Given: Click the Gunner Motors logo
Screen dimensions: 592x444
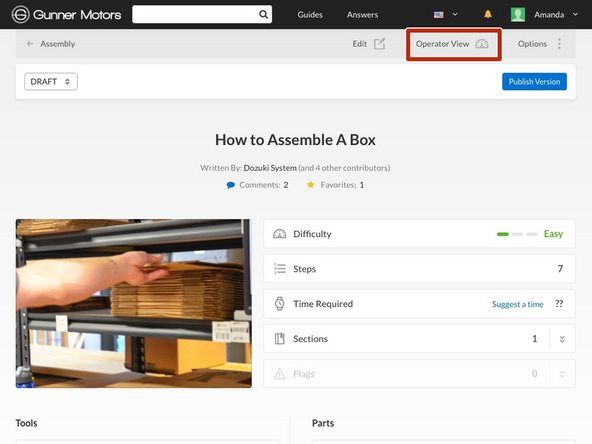Looking at the screenshot, I should coord(66,15).
